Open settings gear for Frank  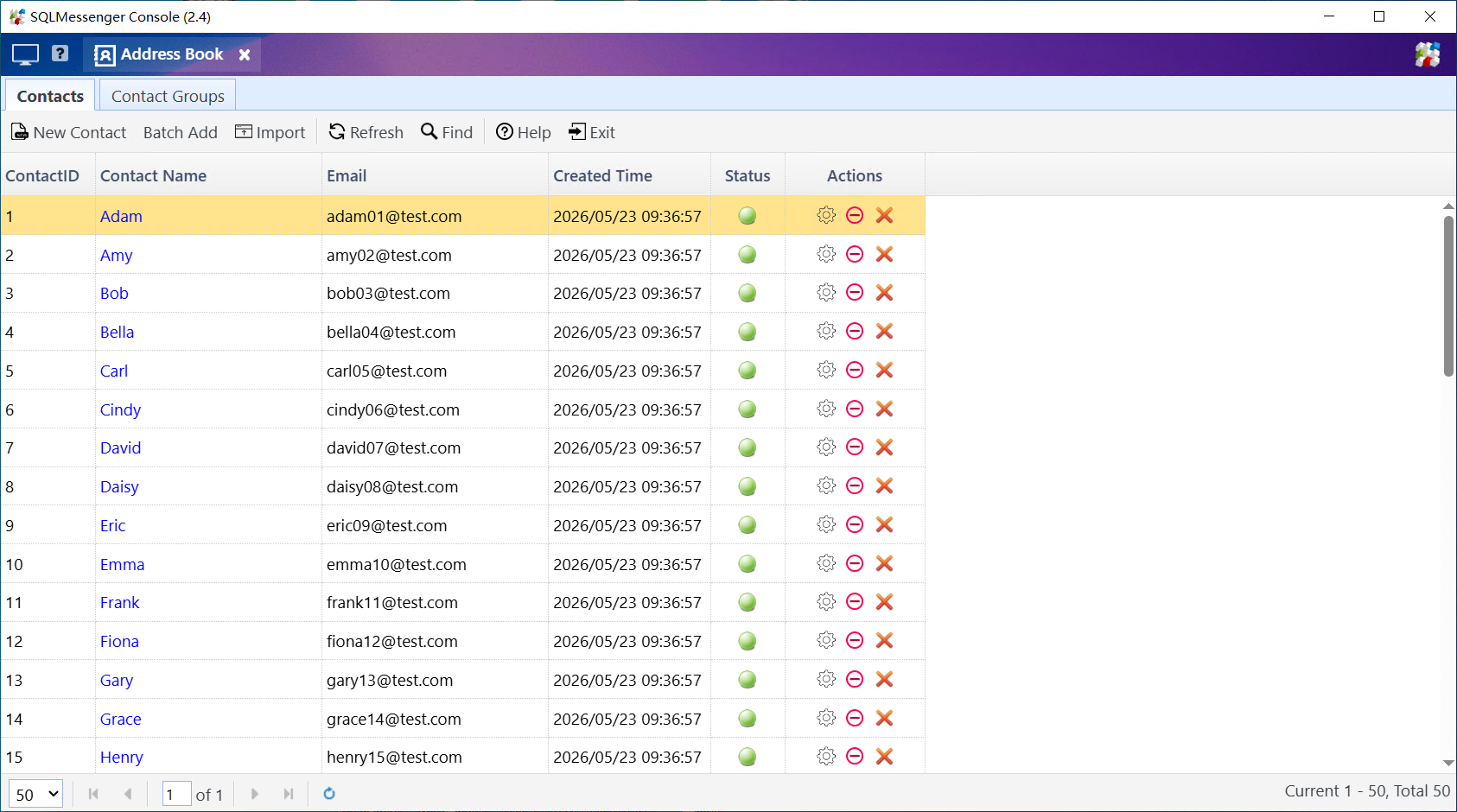click(x=826, y=601)
